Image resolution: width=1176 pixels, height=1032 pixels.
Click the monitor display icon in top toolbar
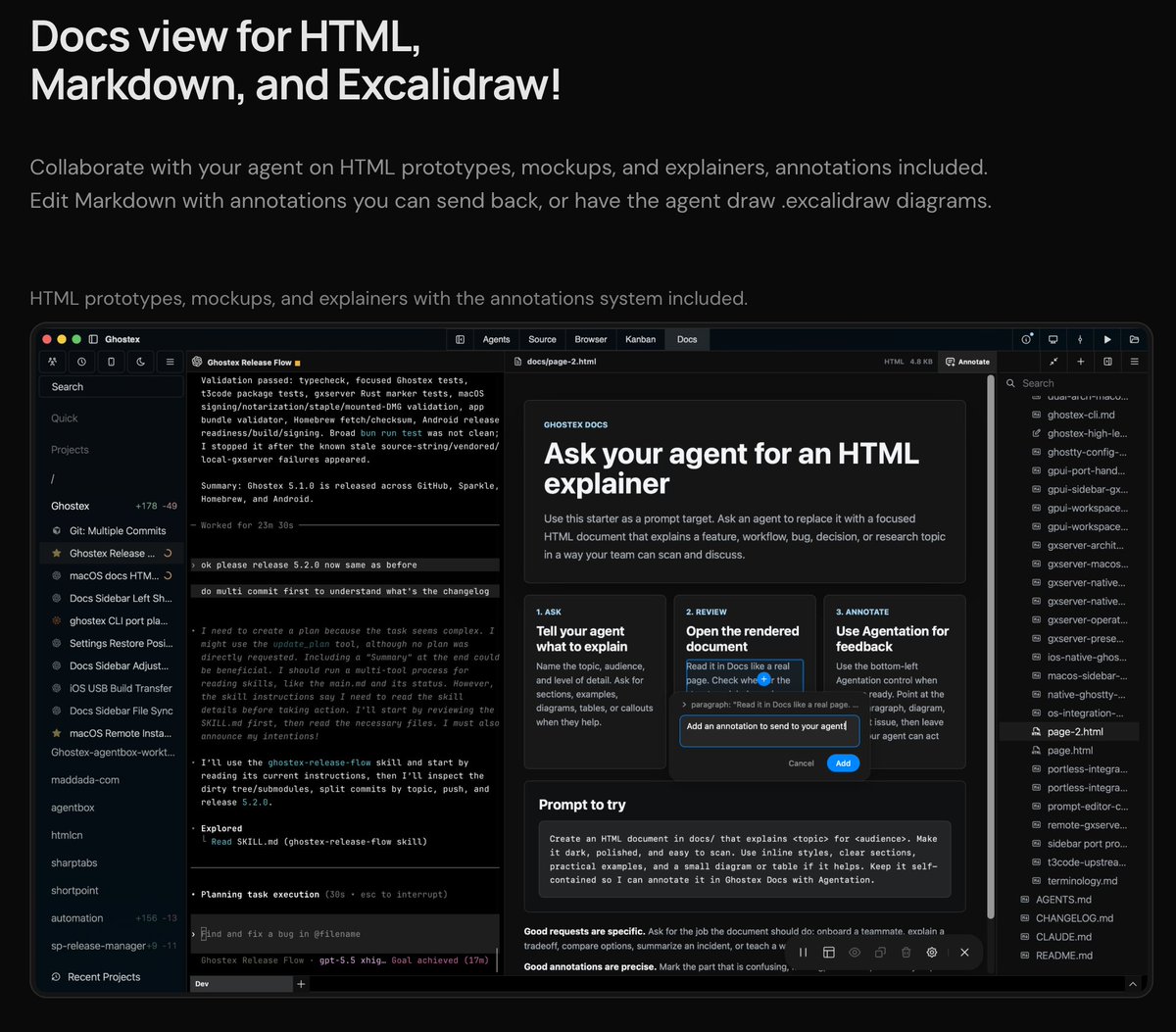[1053, 339]
